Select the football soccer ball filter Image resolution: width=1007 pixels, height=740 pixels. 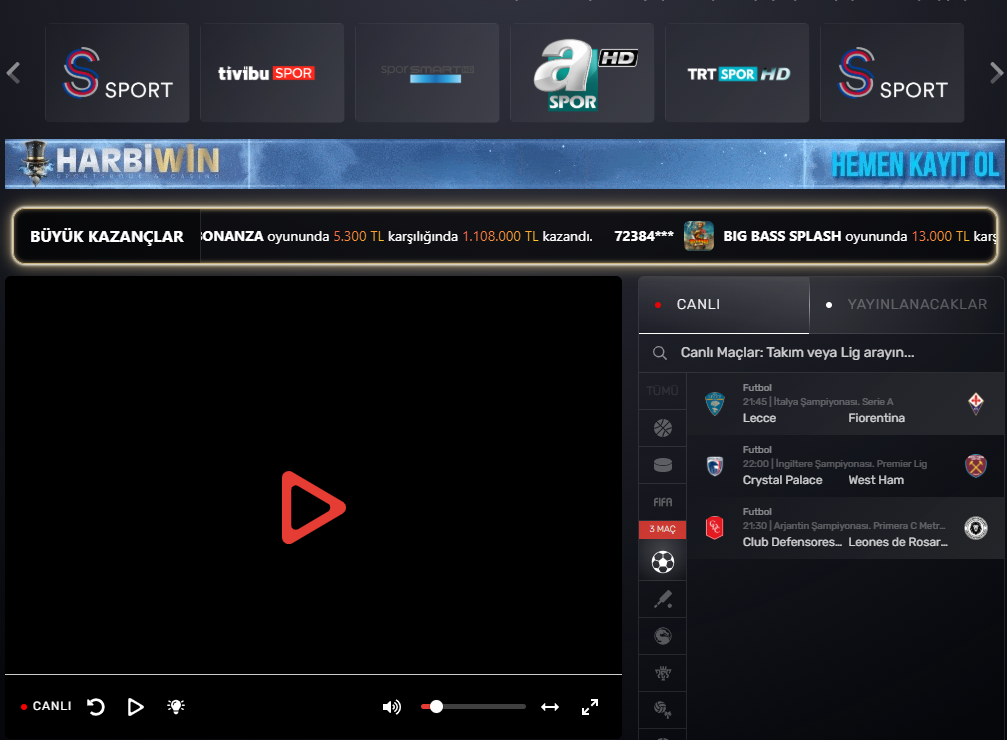pos(663,562)
